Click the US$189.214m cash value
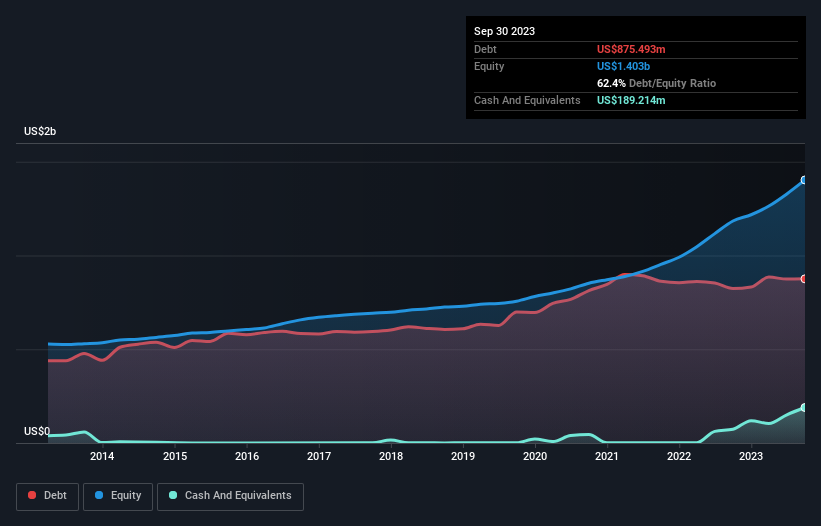Screen dimensions: 821x526 631,100
